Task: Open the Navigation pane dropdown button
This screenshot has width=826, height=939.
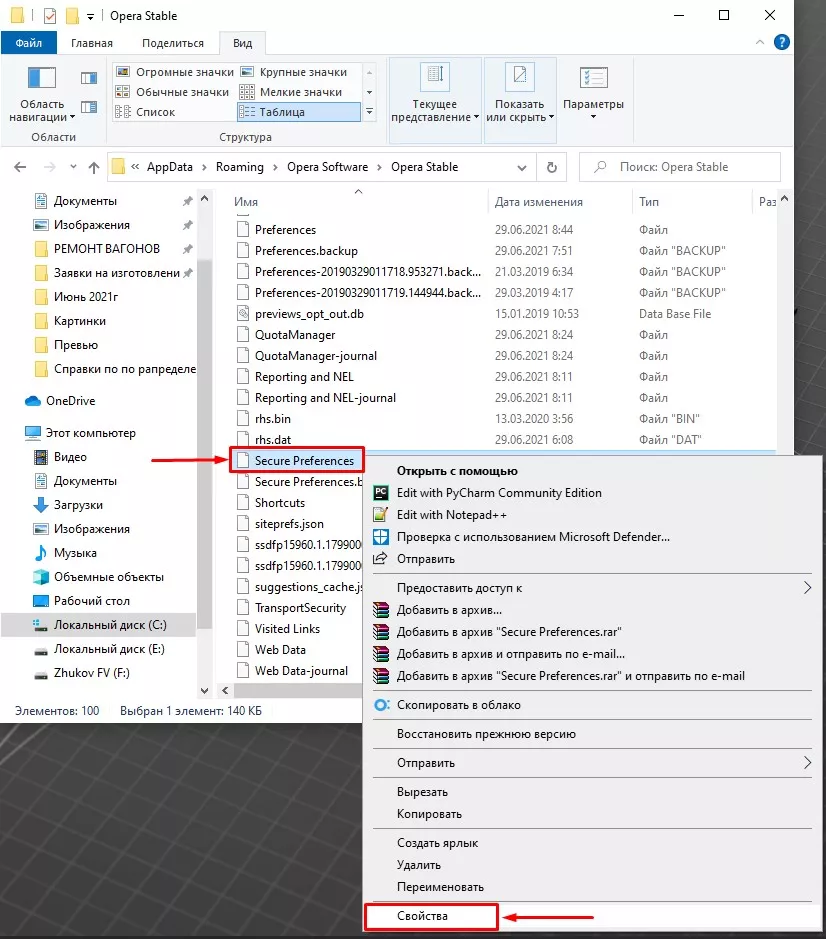Action: tap(41, 94)
